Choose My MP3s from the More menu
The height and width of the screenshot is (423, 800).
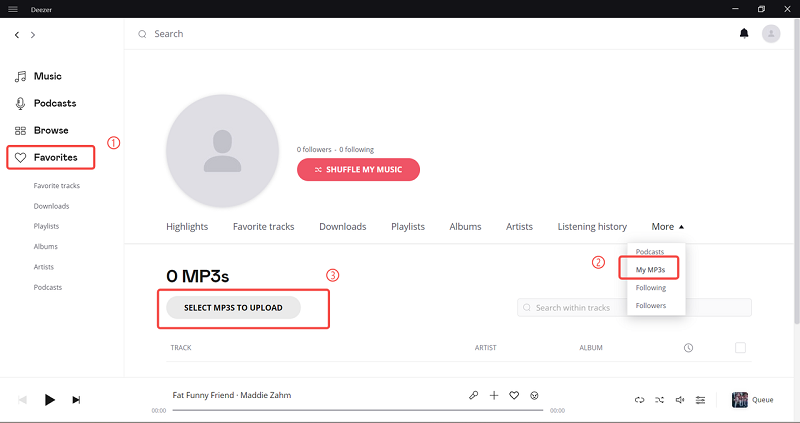[x=651, y=269]
